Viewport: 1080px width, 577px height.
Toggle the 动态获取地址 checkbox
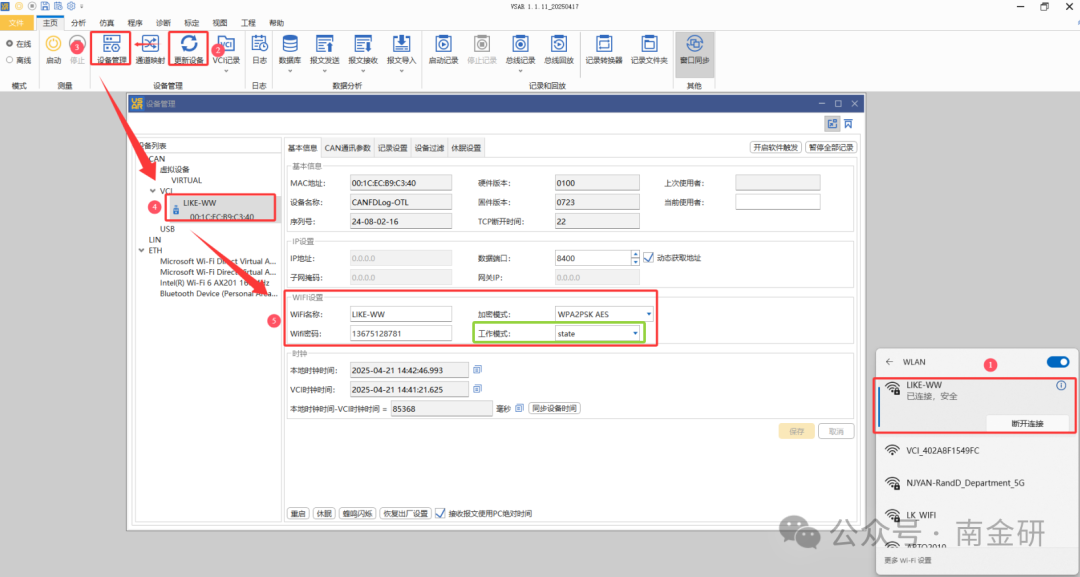pos(648,257)
